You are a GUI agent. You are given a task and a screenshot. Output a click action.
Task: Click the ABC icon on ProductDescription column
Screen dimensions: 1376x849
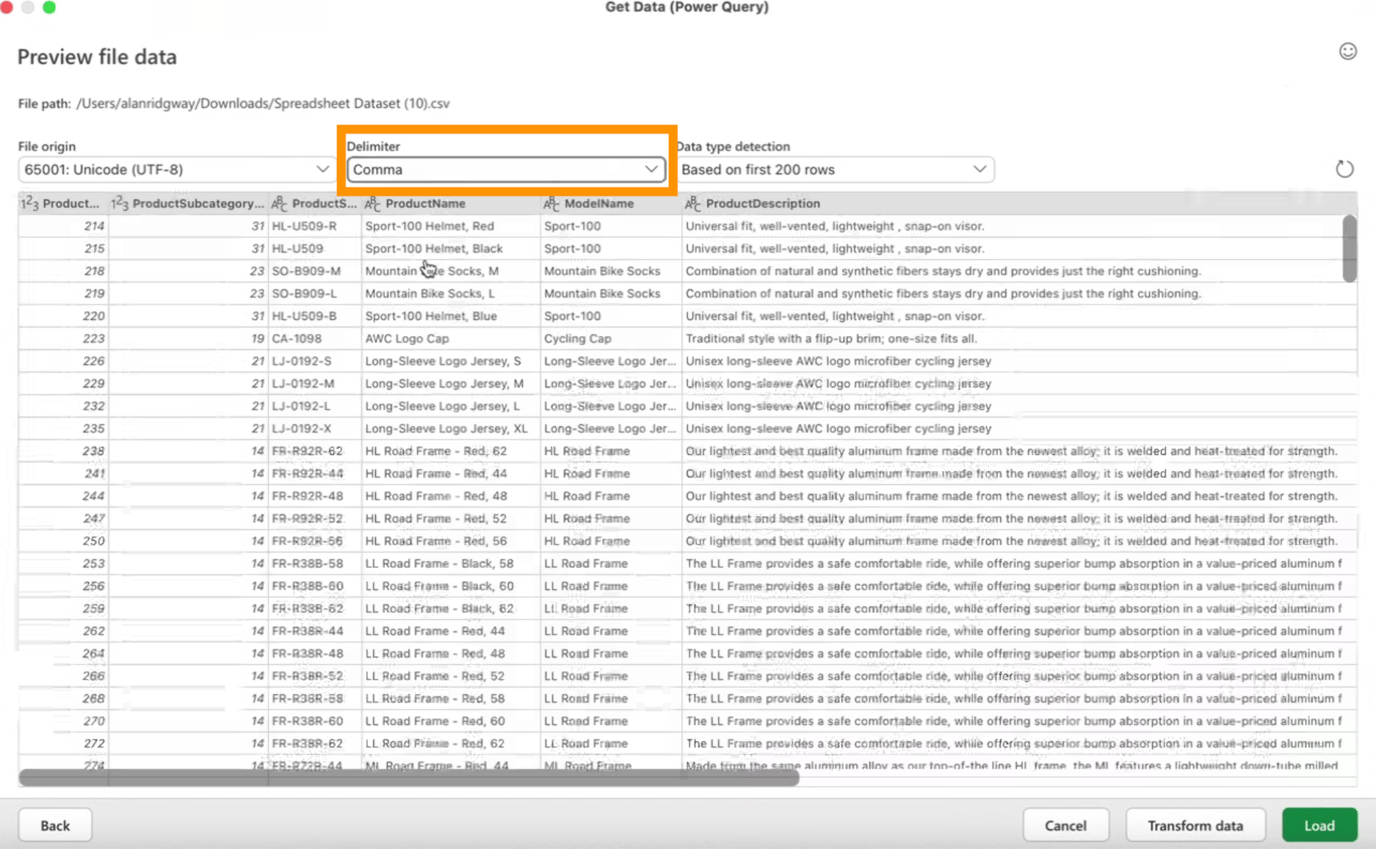690,203
